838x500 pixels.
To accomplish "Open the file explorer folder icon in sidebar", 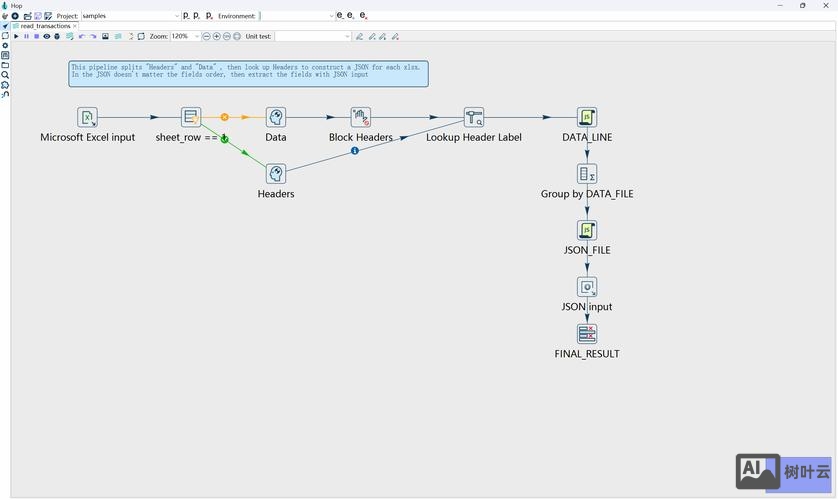I will (5, 65).
